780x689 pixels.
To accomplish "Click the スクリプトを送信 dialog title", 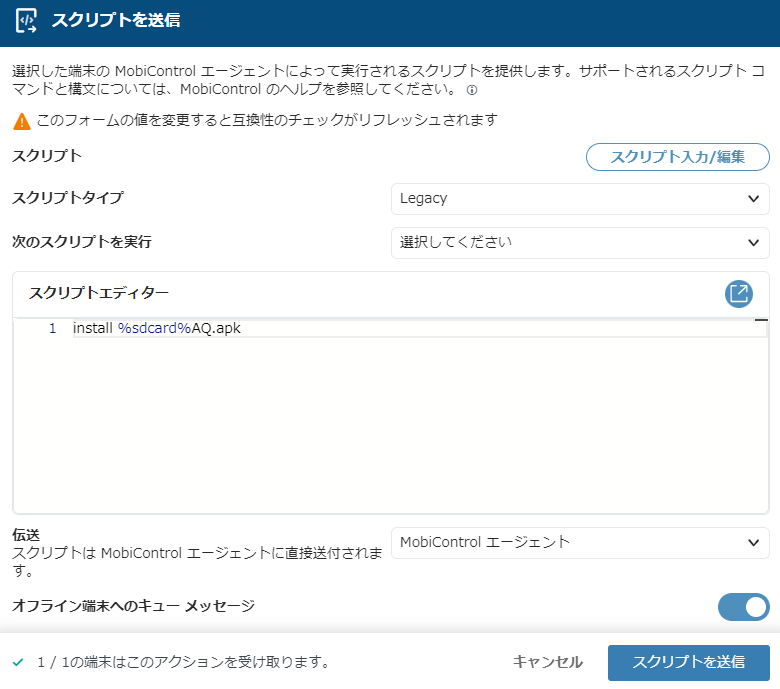I will tap(116, 20).
